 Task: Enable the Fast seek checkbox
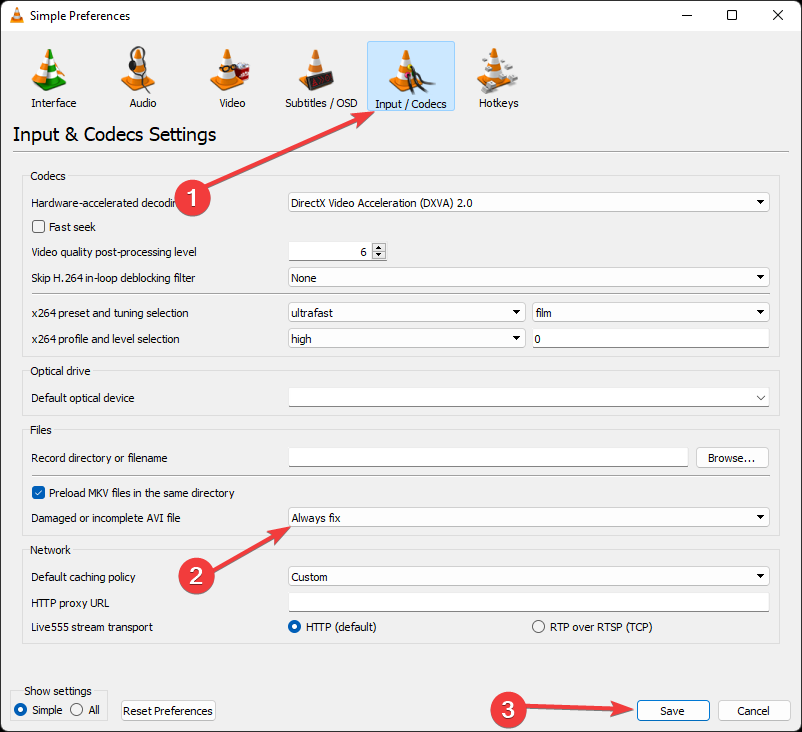pos(36,227)
